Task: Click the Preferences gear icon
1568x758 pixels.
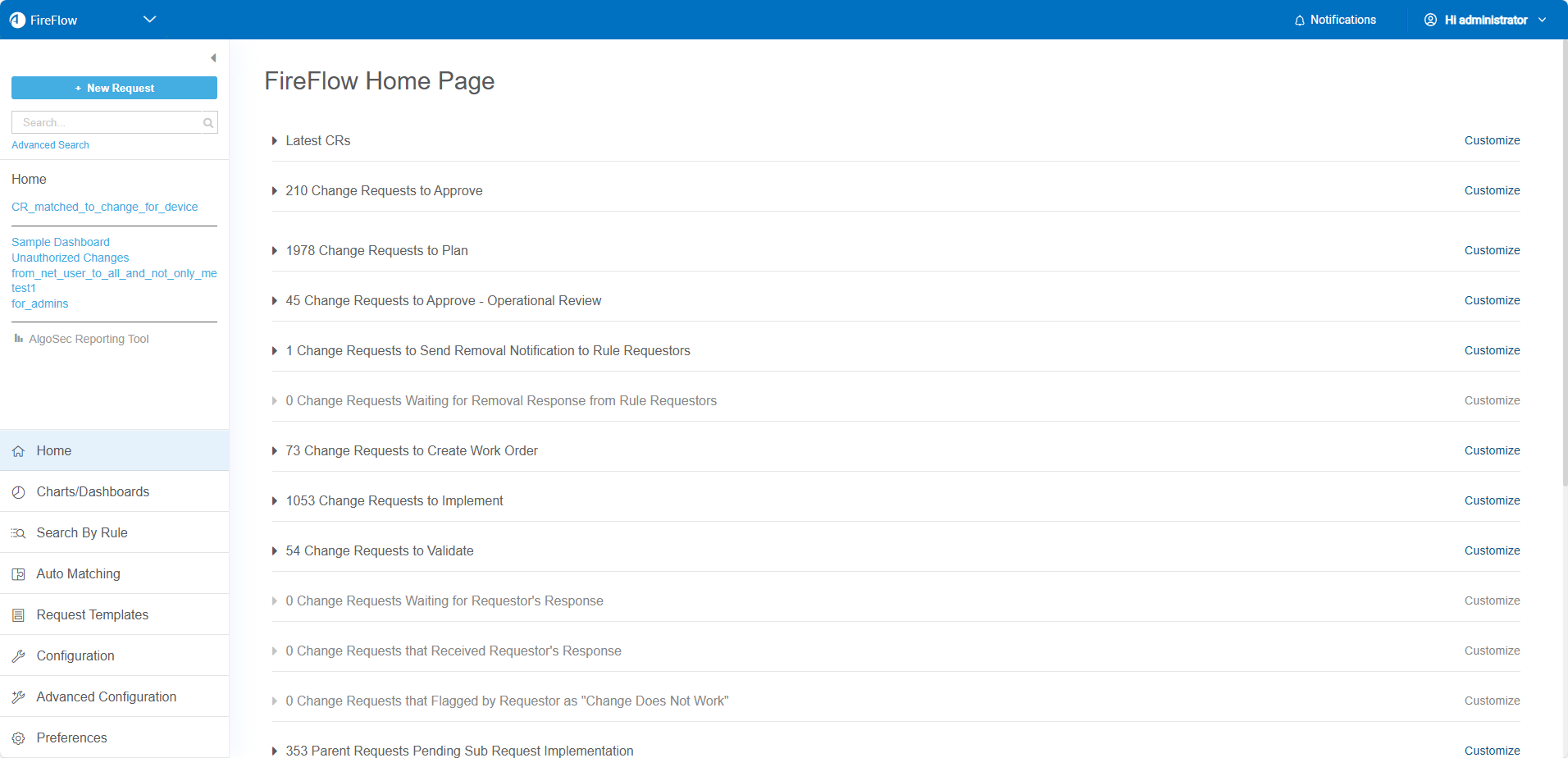Action: [x=18, y=738]
